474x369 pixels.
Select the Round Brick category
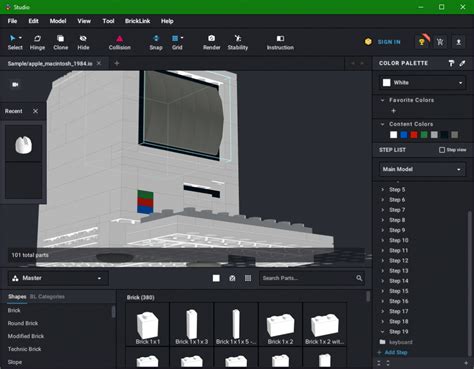click(x=23, y=323)
